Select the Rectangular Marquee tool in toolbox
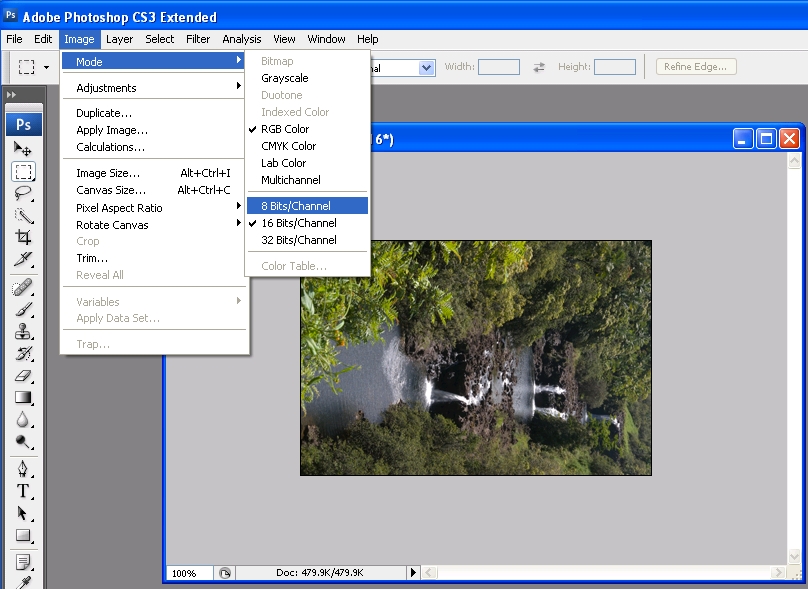Viewport: 808px width, 589px height. (23, 171)
